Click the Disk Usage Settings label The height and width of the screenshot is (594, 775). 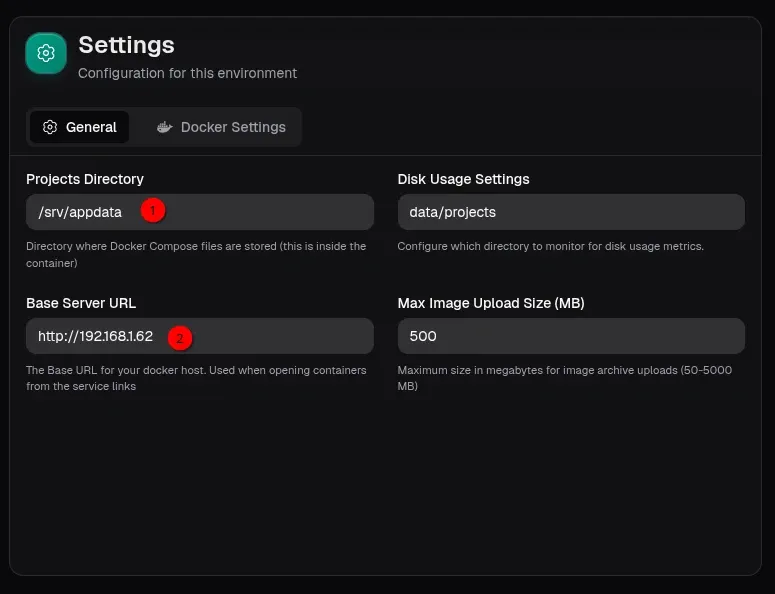pyautogui.click(x=463, y=179)
